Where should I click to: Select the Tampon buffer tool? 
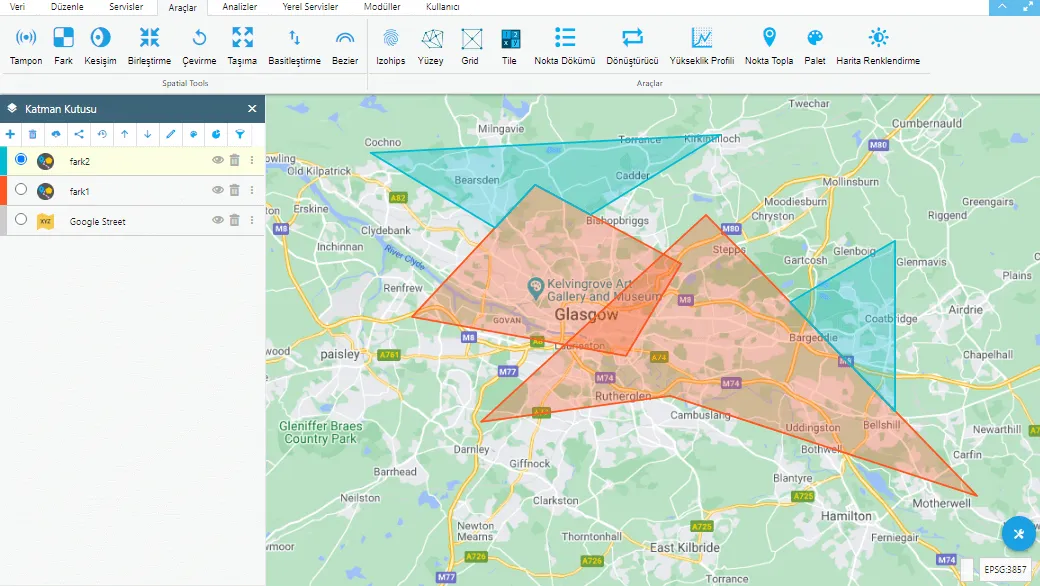(26, 46)
